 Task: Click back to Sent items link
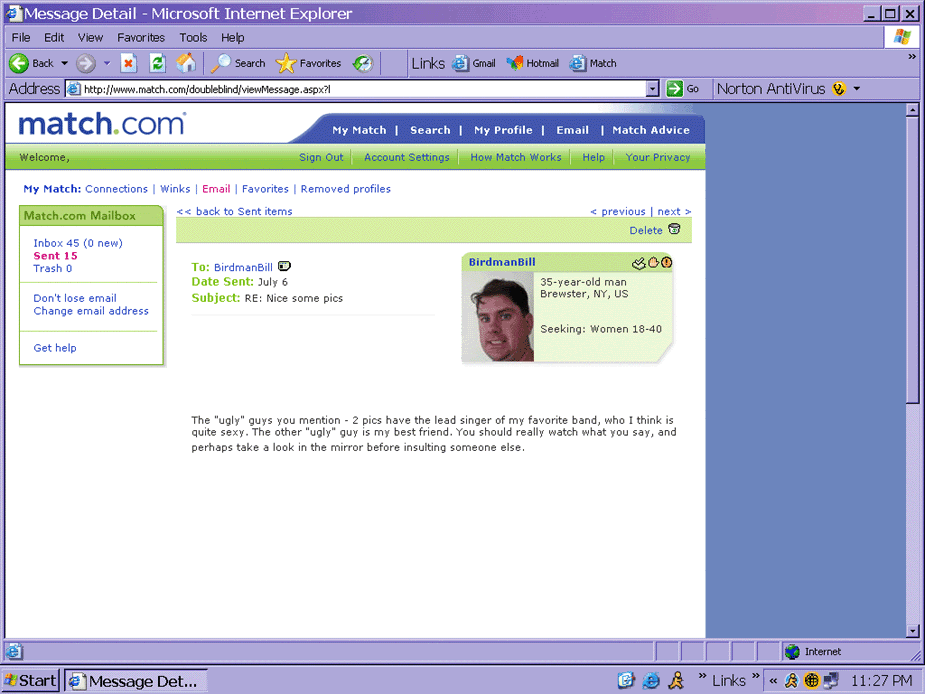(234, 211)
